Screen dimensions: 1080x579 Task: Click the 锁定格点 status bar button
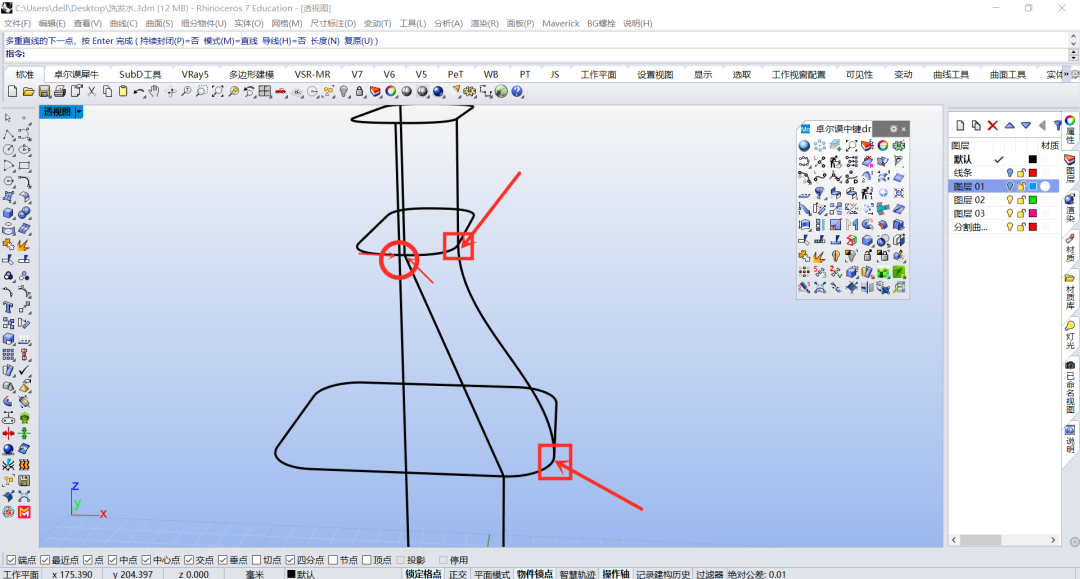point(423,574)
